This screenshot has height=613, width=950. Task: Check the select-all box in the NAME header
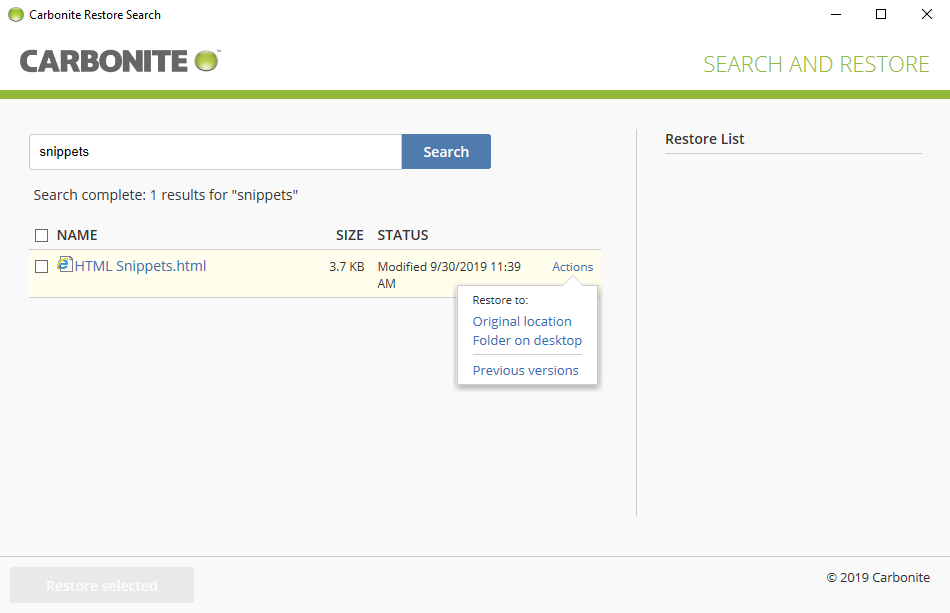click(x=41, y=234)
